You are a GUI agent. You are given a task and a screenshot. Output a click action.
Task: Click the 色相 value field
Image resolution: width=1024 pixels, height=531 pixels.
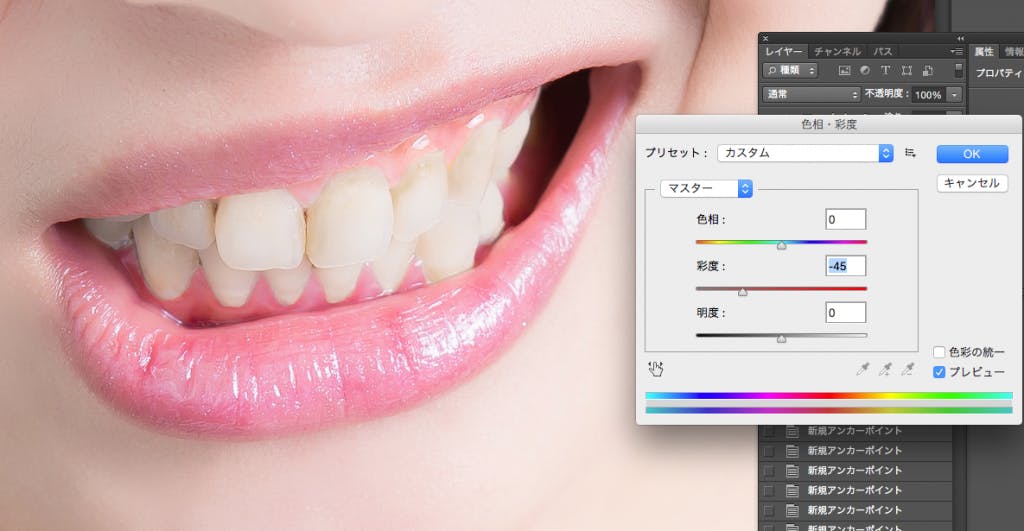tap(846, 219)
